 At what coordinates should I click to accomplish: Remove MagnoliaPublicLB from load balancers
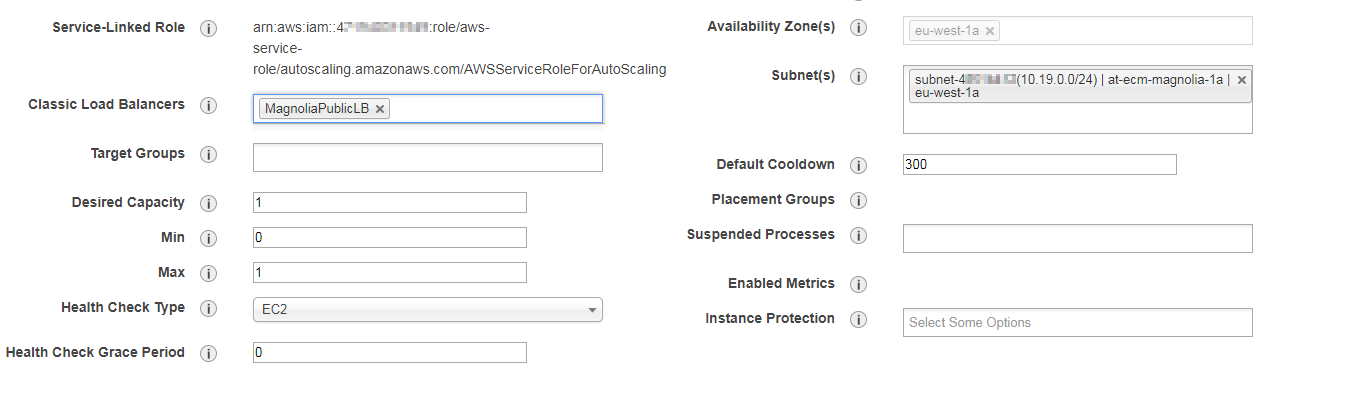point(380,109)
